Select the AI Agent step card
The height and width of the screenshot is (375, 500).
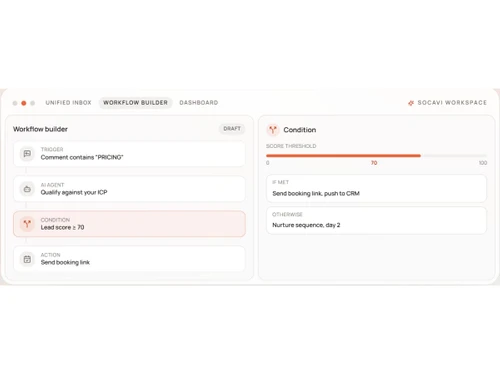129,189
